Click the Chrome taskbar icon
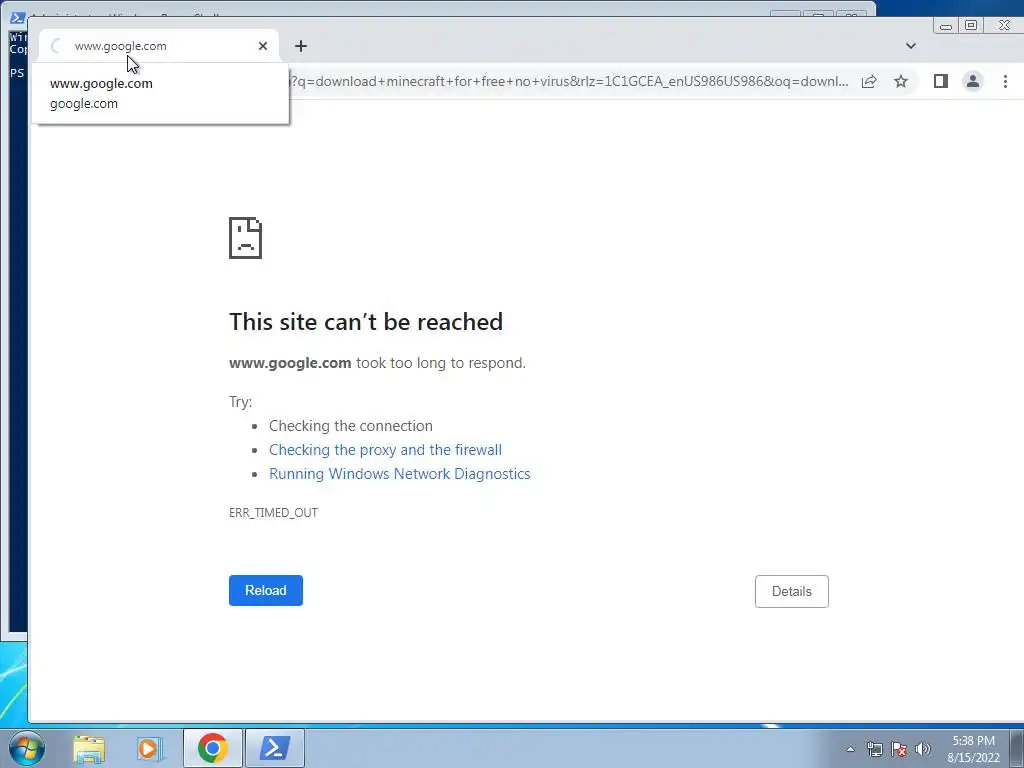The image size is (1024, 768). coord(213,748)
